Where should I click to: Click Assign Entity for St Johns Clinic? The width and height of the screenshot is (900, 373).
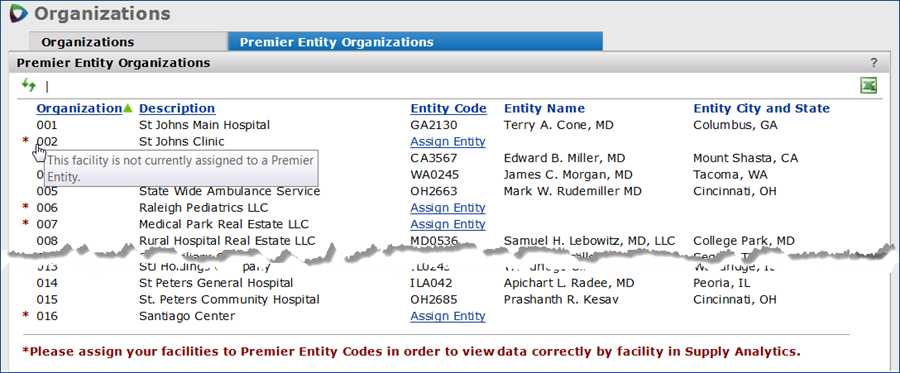click(x=448, y=142)
